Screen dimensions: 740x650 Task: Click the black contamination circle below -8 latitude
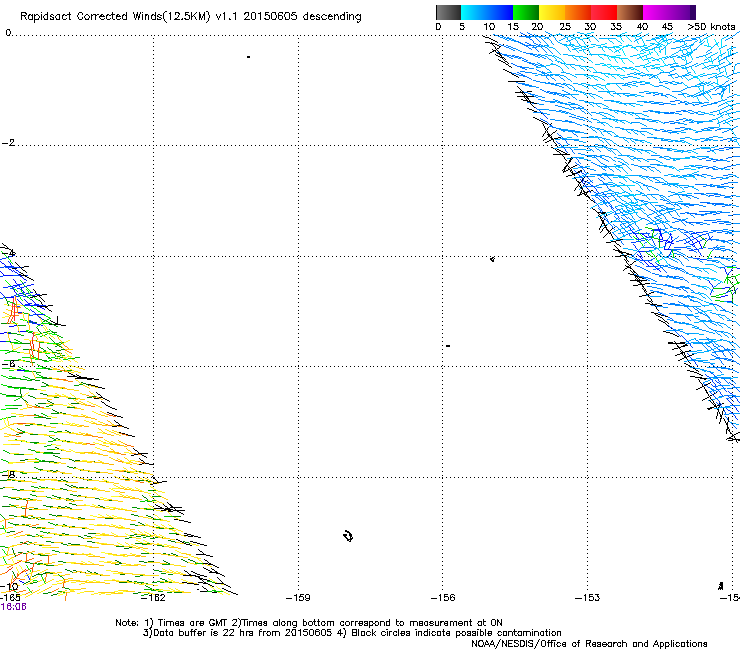pos(348,536)
